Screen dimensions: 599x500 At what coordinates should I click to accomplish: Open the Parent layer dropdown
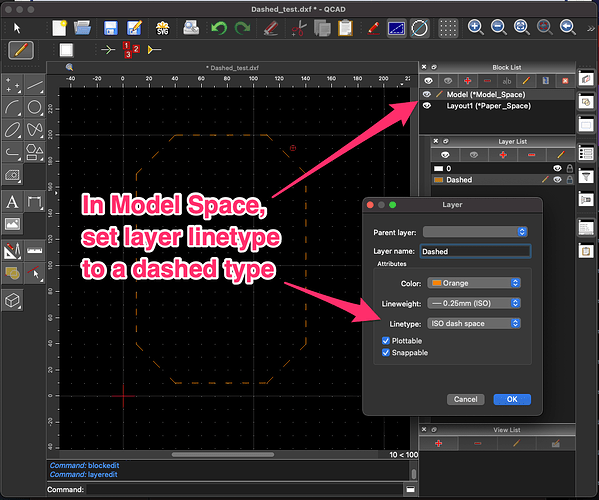click(x=475, y=232)
